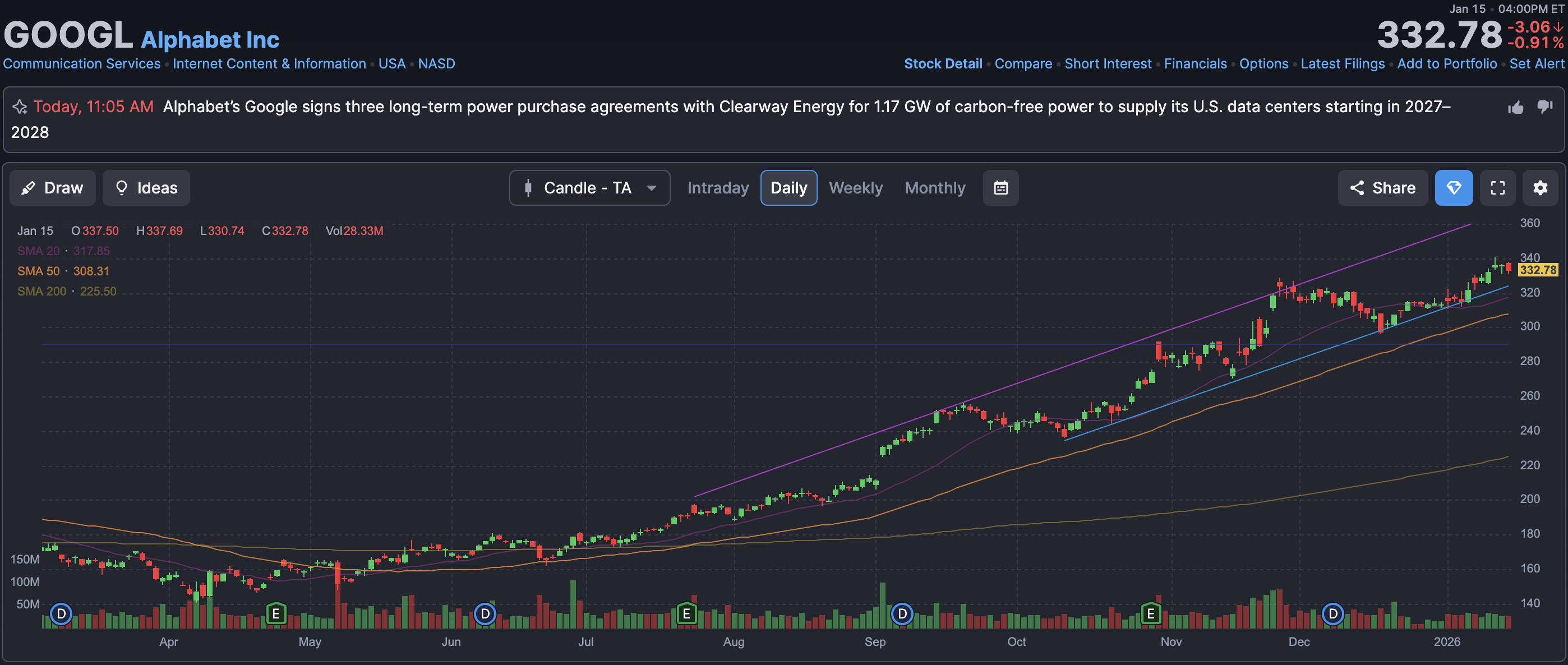Click the dropdown arrow beside Candle - TA
Image resolution: width=1568 pixels, height=665 pixels.
click(651, 188)
